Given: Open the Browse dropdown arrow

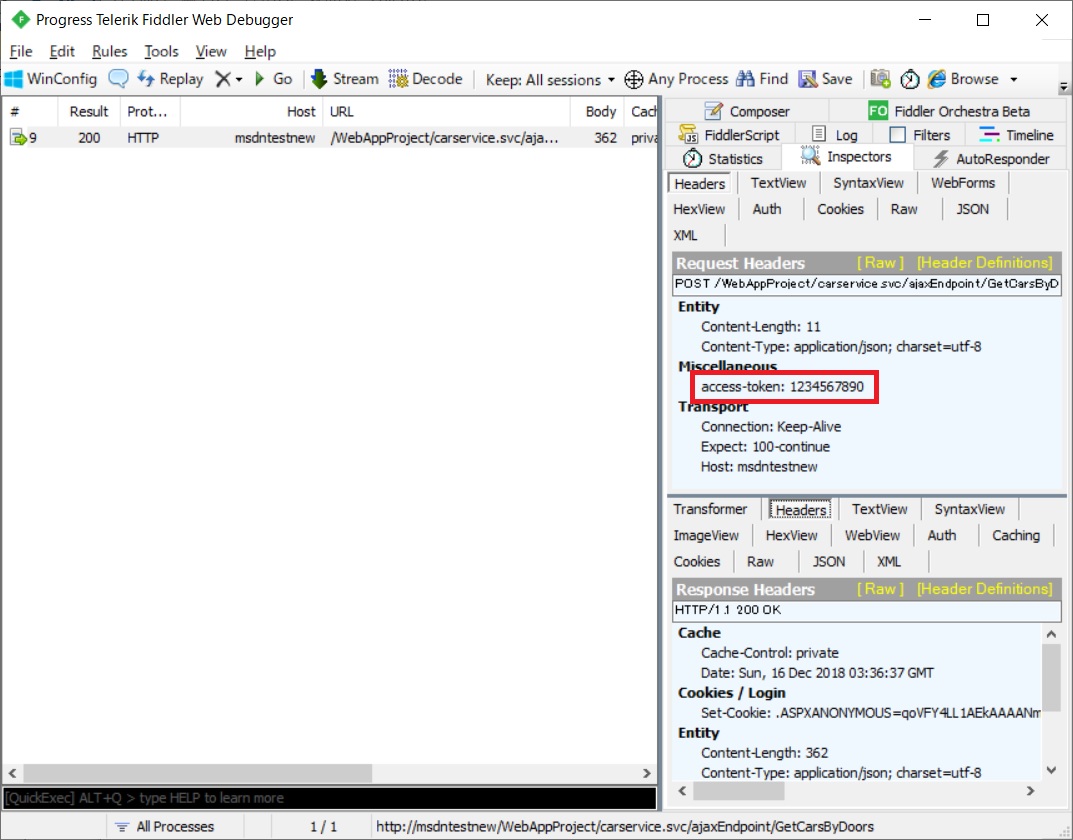Looking at the screenshot, I should click(x=1013, y=79).
